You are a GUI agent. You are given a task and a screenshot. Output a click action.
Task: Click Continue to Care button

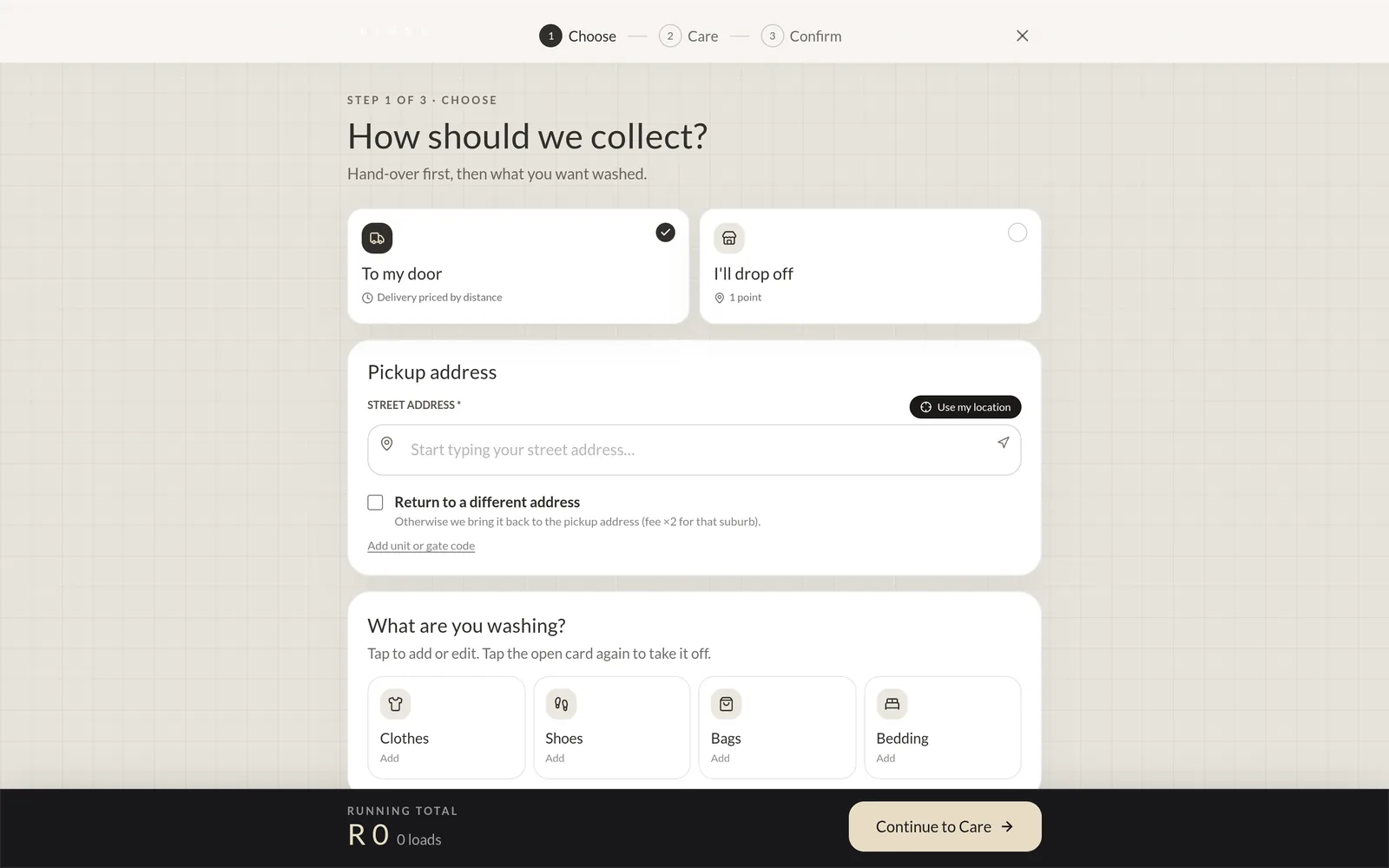point(945,826)
